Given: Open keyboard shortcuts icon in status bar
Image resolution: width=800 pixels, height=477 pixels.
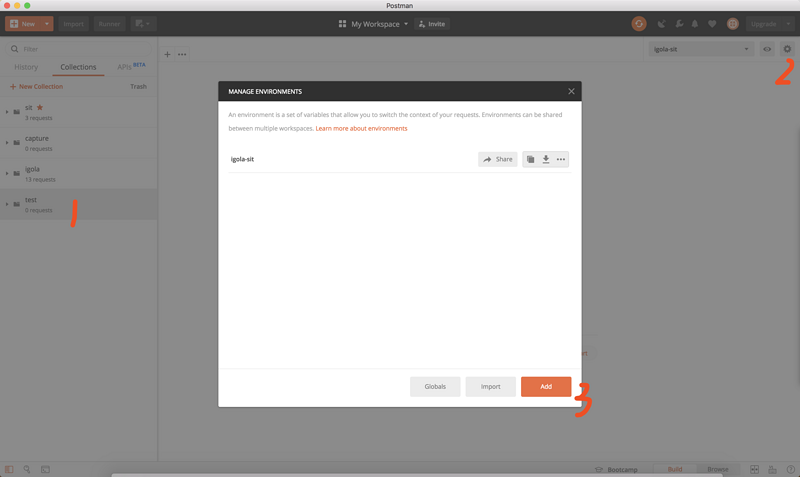Looking at the screenshot, I should click(772, 469).
